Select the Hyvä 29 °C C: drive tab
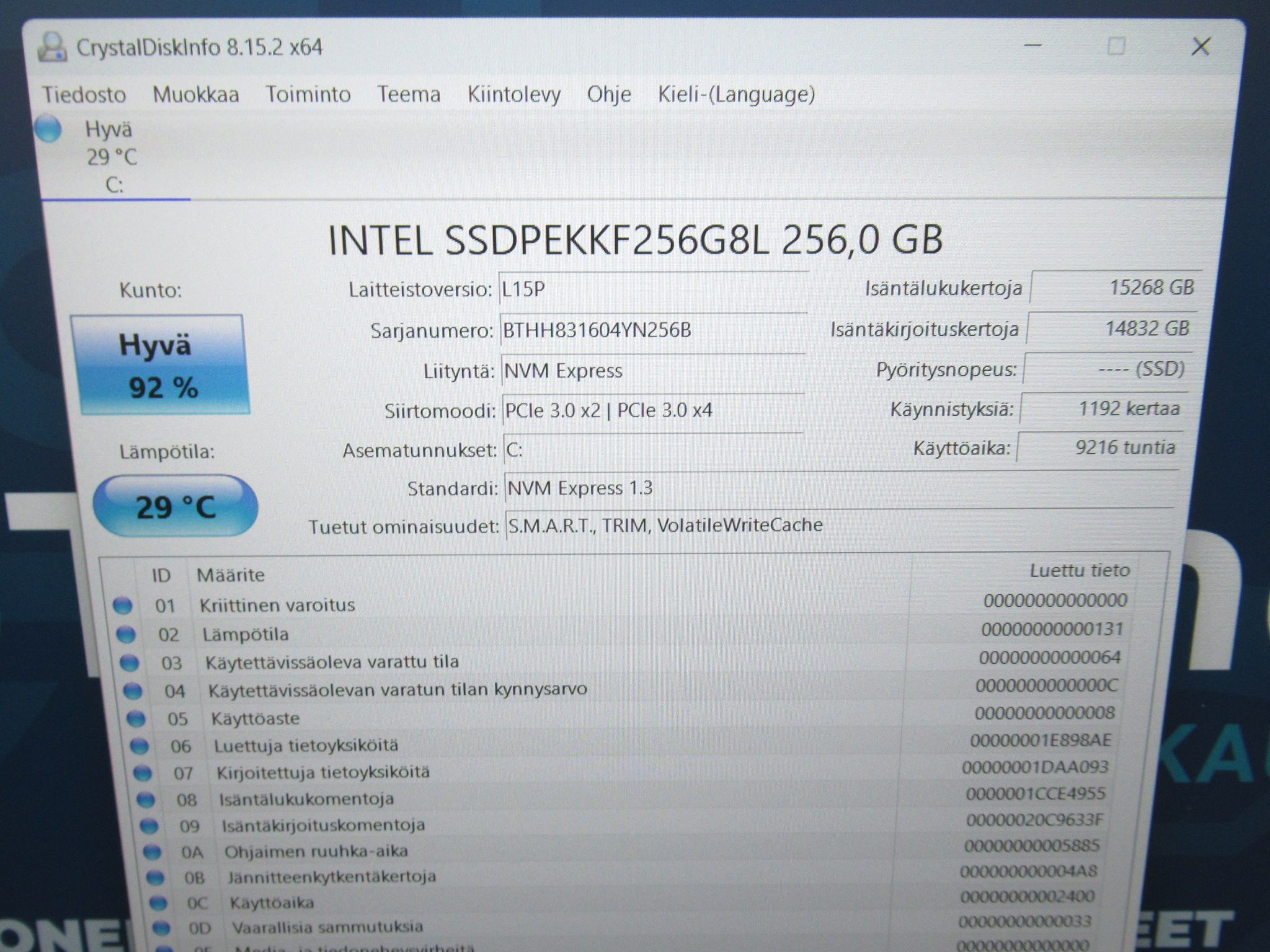Viewport: 1270px width, 952px height. coord(112,156)
